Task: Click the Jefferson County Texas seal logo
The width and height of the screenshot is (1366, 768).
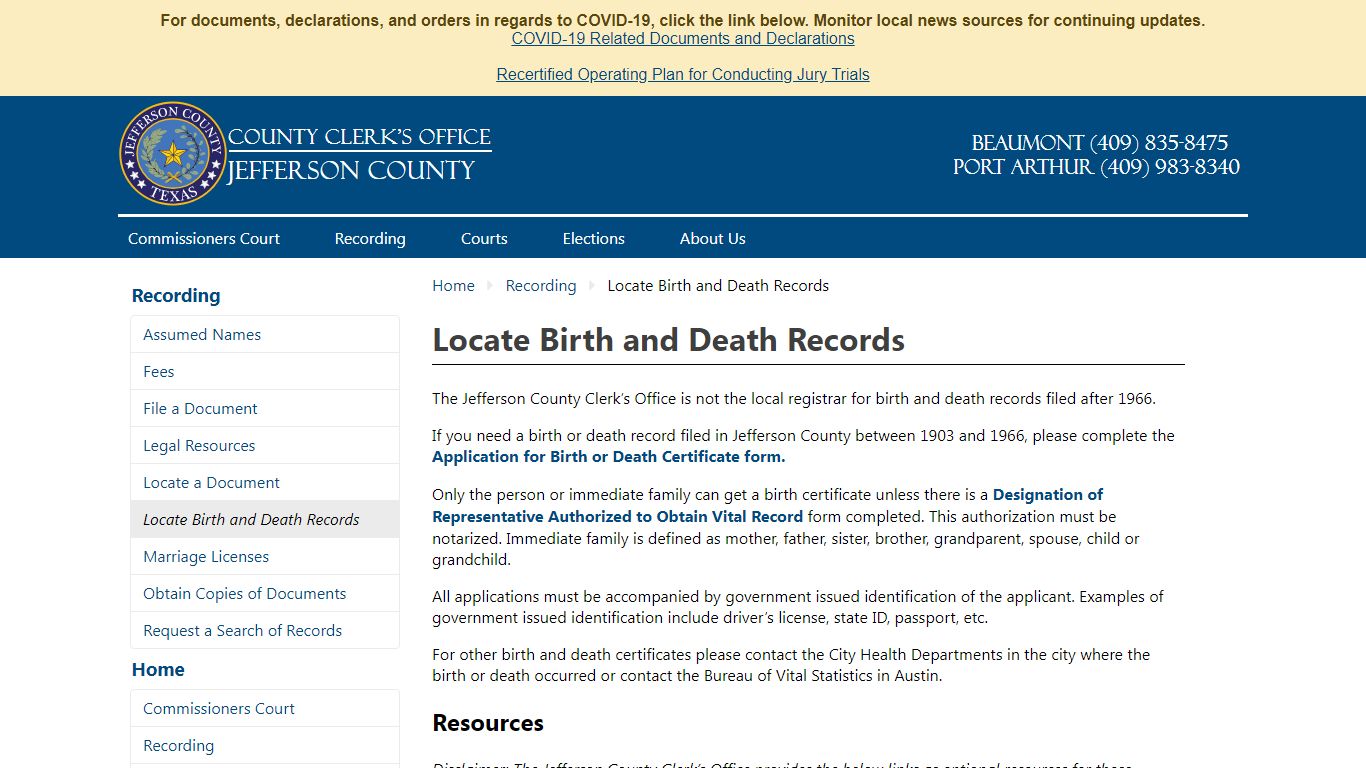Action: click(173, 154)
